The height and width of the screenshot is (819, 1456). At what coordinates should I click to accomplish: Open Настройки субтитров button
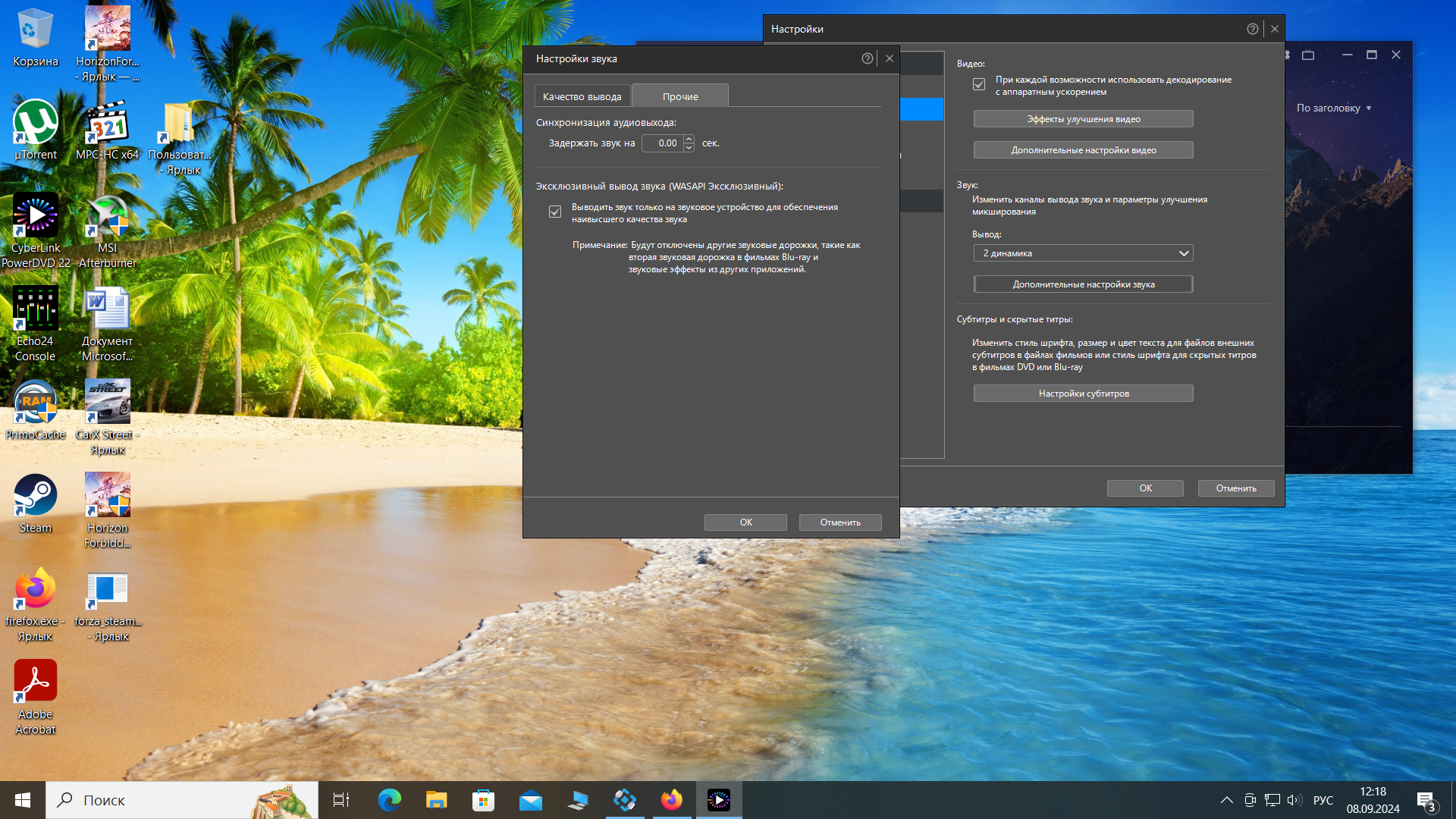[x=1083, y=394]
